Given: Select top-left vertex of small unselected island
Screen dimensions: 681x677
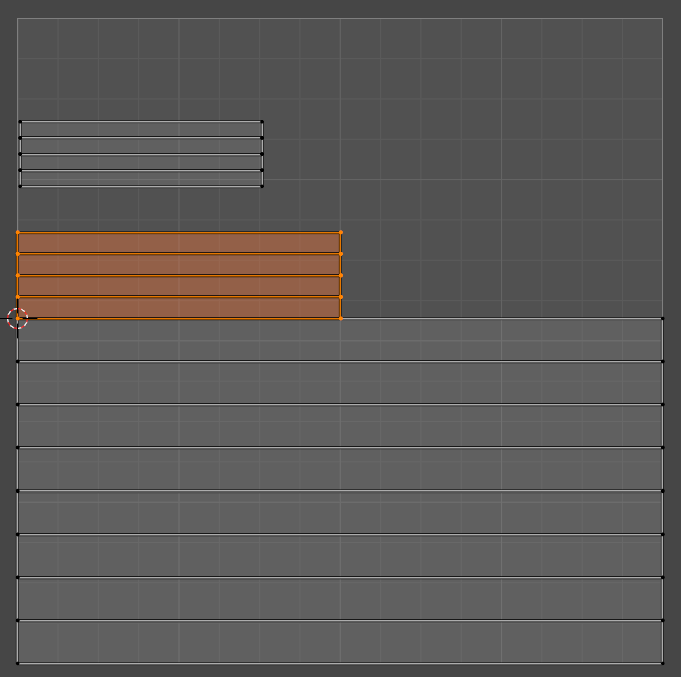Looking at the screenshot, I should 20,122.
